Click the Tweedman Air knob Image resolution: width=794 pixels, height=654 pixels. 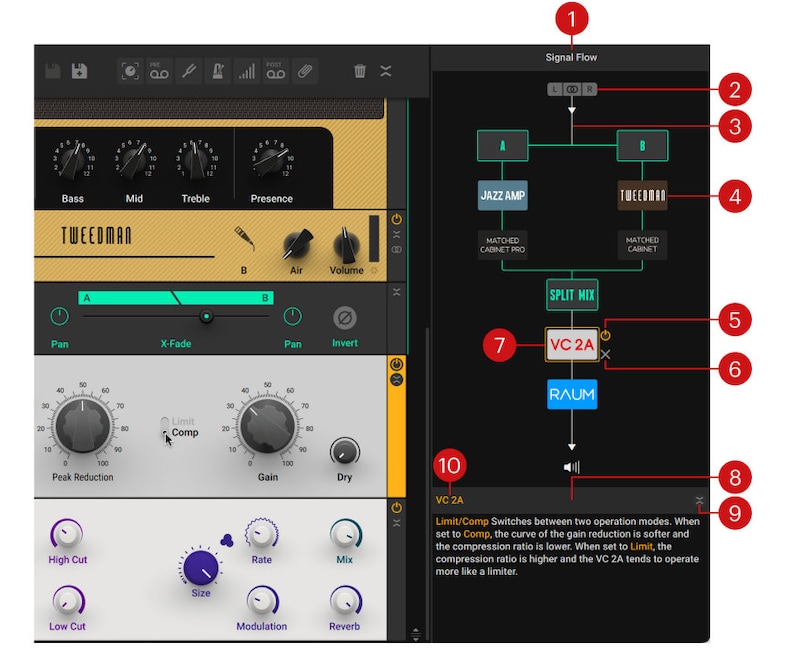tap(298, 244)
